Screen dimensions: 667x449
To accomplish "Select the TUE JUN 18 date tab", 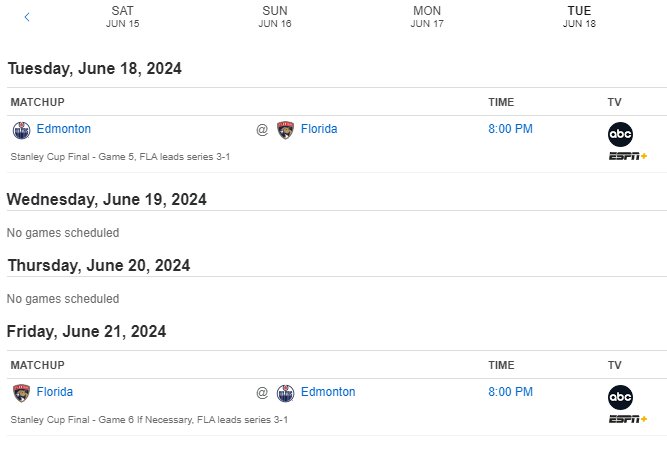I will [579, 17].
